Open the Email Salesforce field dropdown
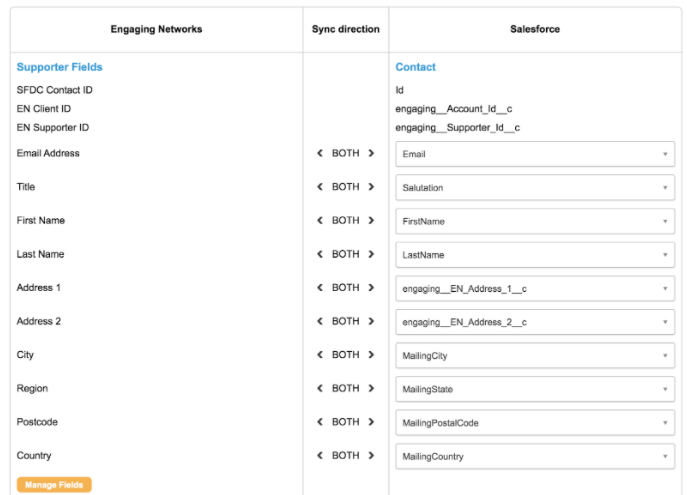687x495 pixels. [534, 154]
